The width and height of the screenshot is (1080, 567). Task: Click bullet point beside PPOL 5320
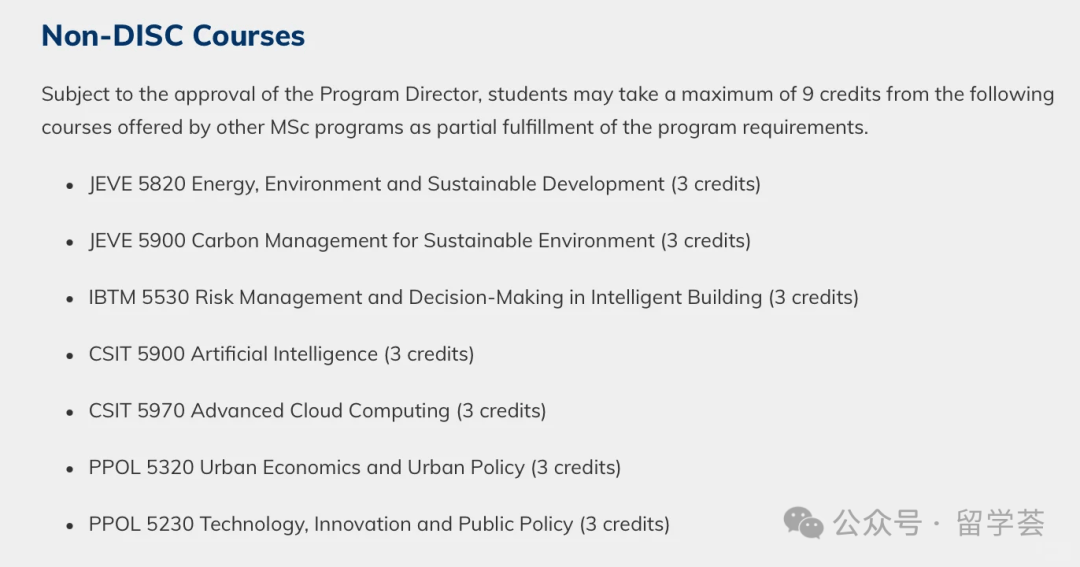click(70, 469)
